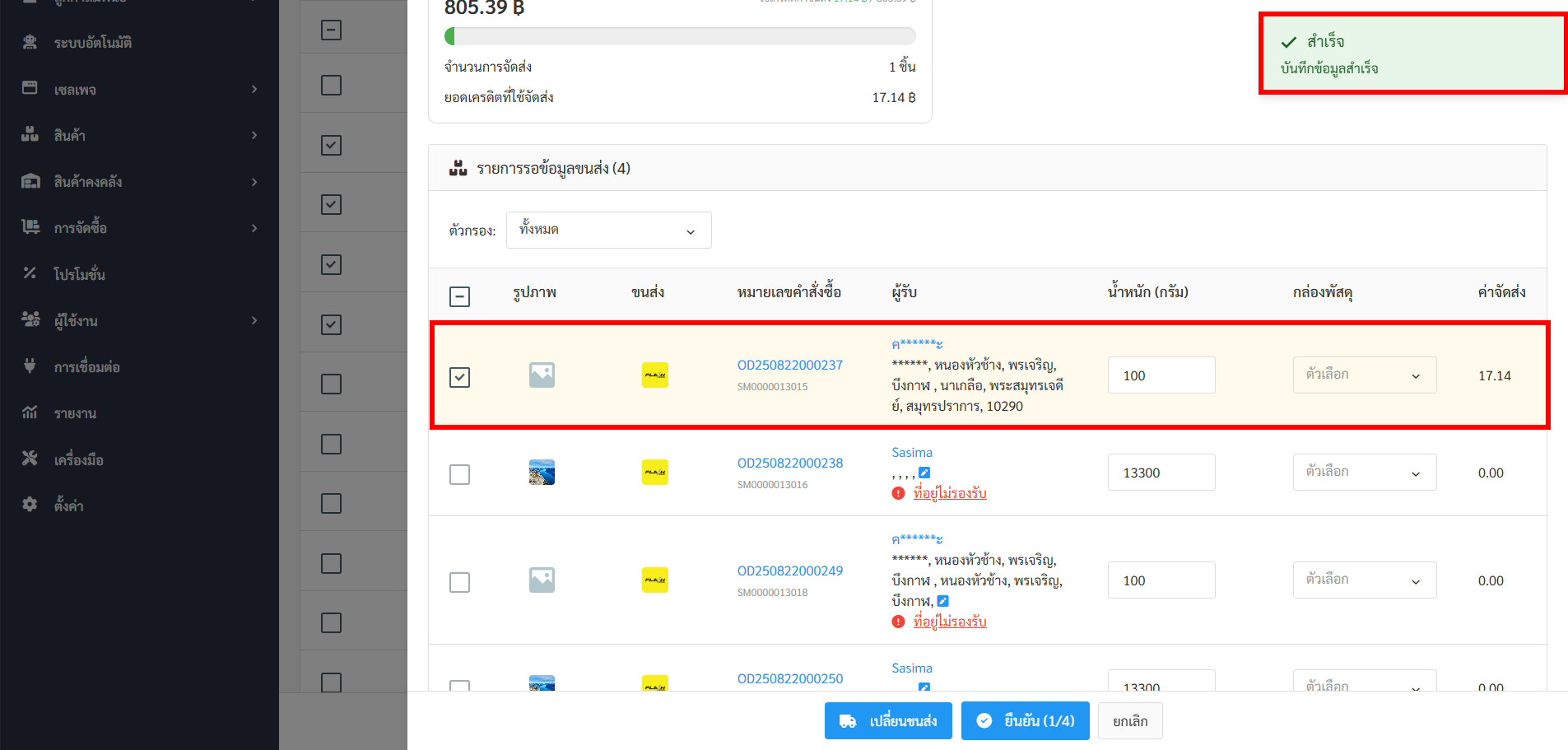This screenshot has height=750, width=1568.
Task: Expand the สินค้าคงคลัง sidebar menu
Action: (140, 182)
